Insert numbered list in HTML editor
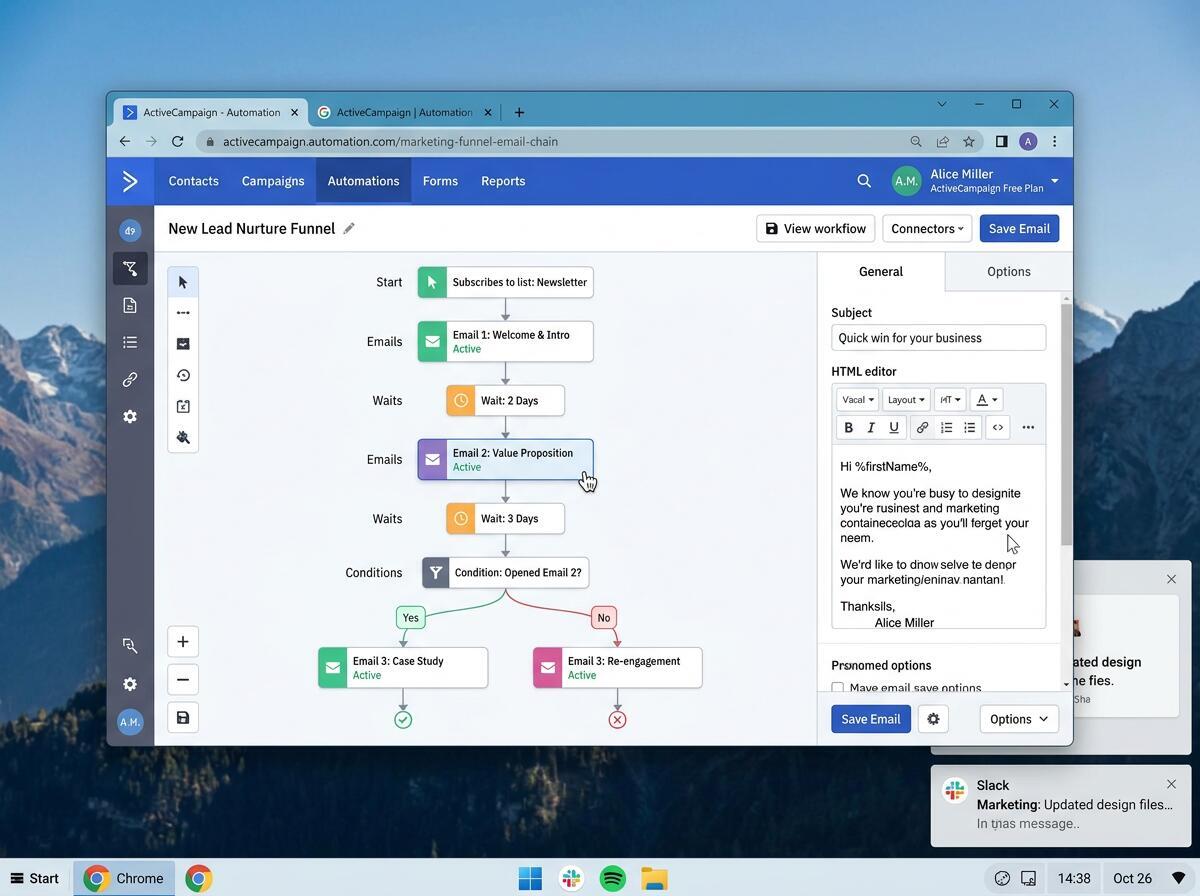The image size is (1200, 896). 946,428
